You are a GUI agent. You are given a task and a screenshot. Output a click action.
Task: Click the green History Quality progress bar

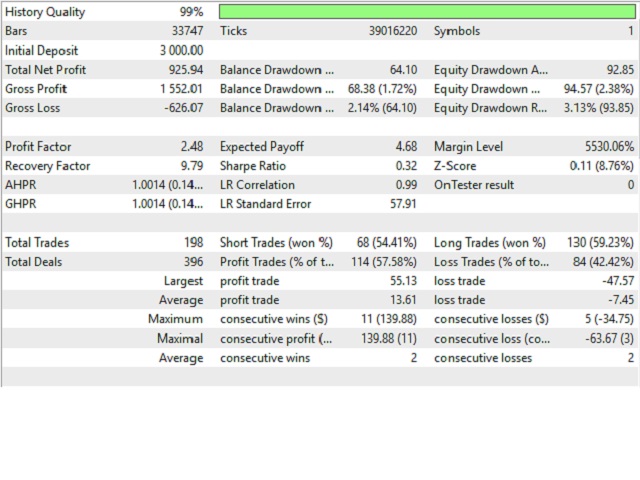(x=427, y=12)
